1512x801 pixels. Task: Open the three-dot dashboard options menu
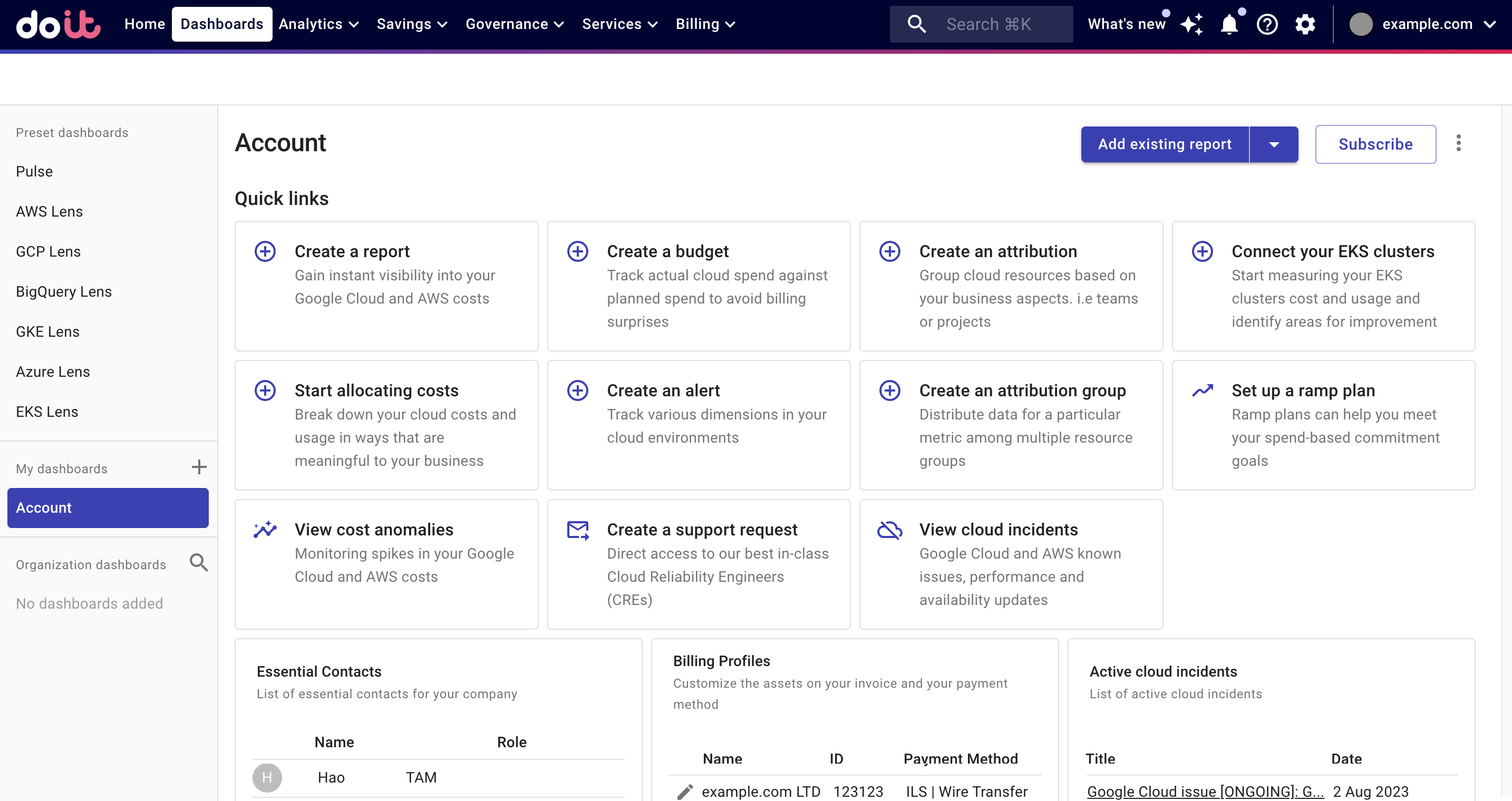[1459, 144]
